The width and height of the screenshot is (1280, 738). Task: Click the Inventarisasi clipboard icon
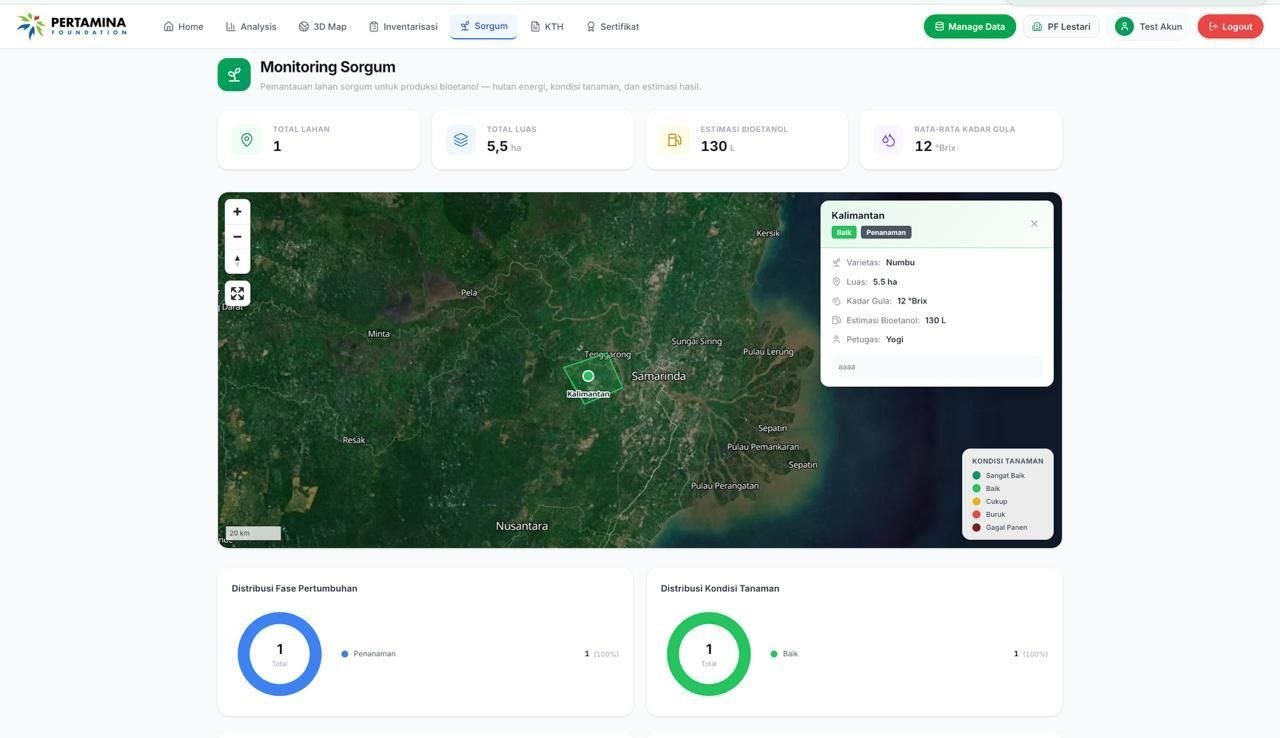pos(374,27)
